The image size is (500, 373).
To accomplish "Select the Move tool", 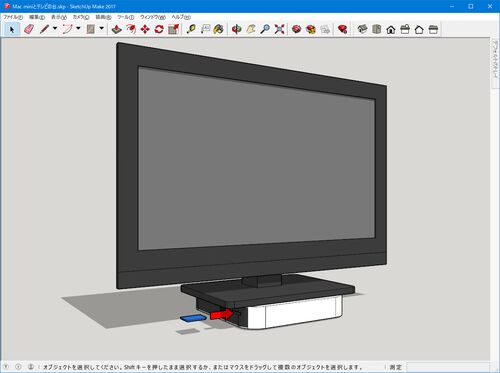I will 145,29.
